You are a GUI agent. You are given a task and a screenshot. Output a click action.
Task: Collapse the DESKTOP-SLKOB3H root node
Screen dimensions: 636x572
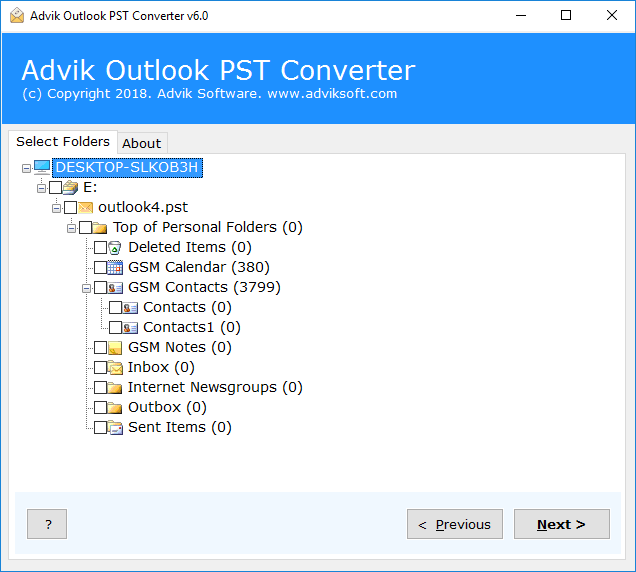pyautogui.click(x=26, y=168)
